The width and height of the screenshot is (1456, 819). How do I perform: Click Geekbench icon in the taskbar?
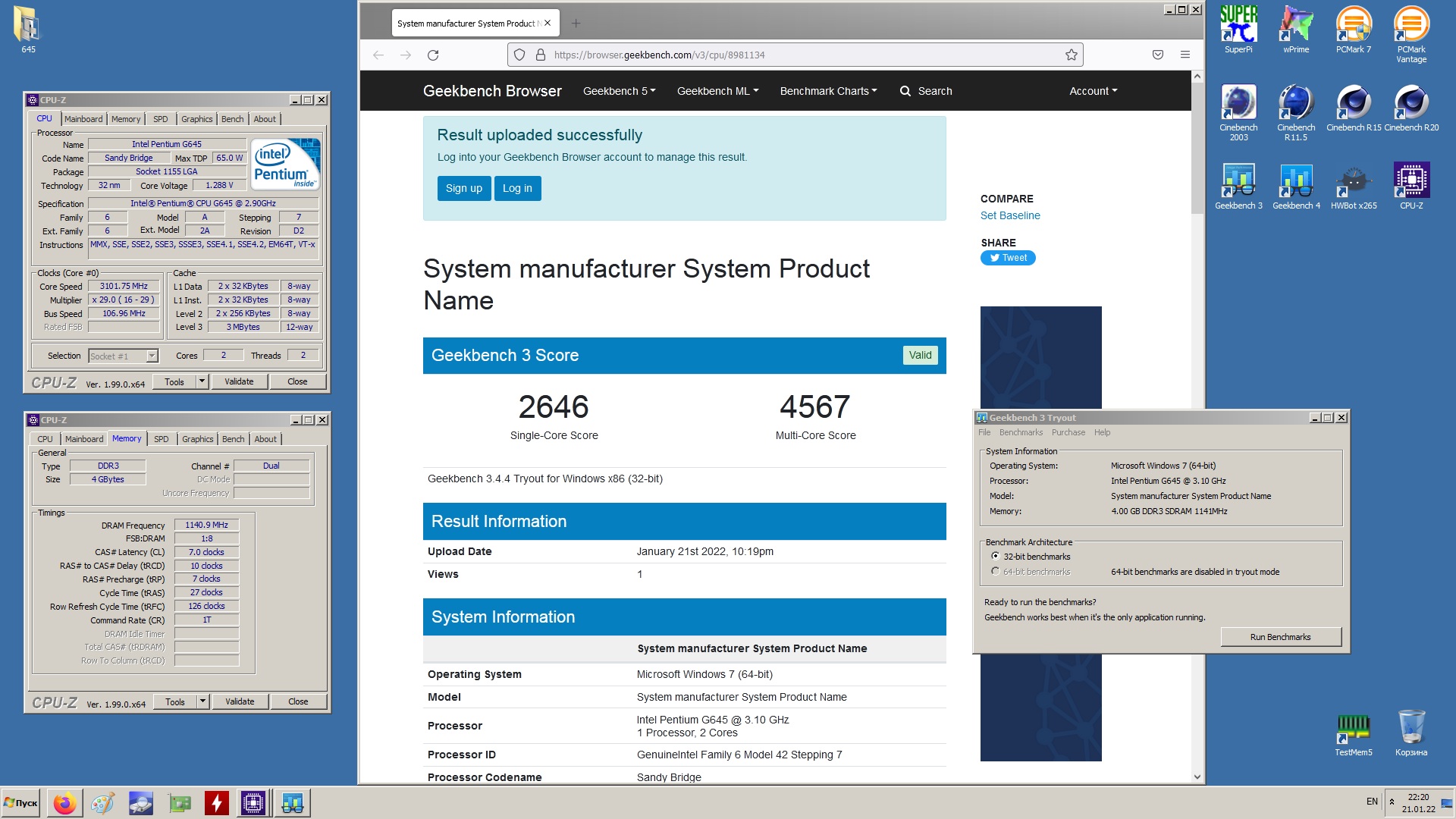(292, 803)
